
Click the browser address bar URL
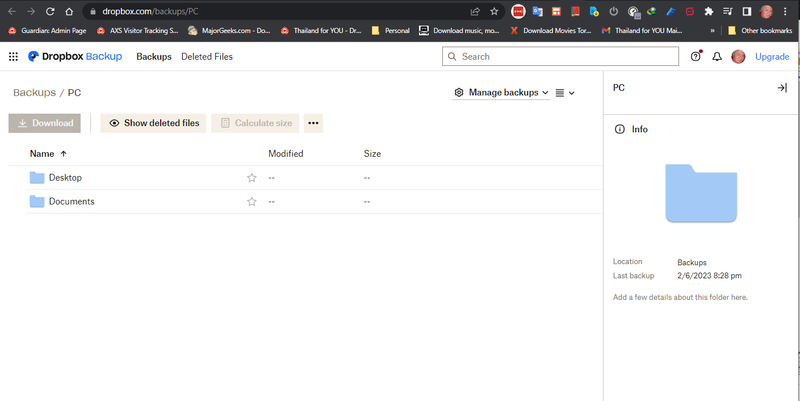[151, 11]
